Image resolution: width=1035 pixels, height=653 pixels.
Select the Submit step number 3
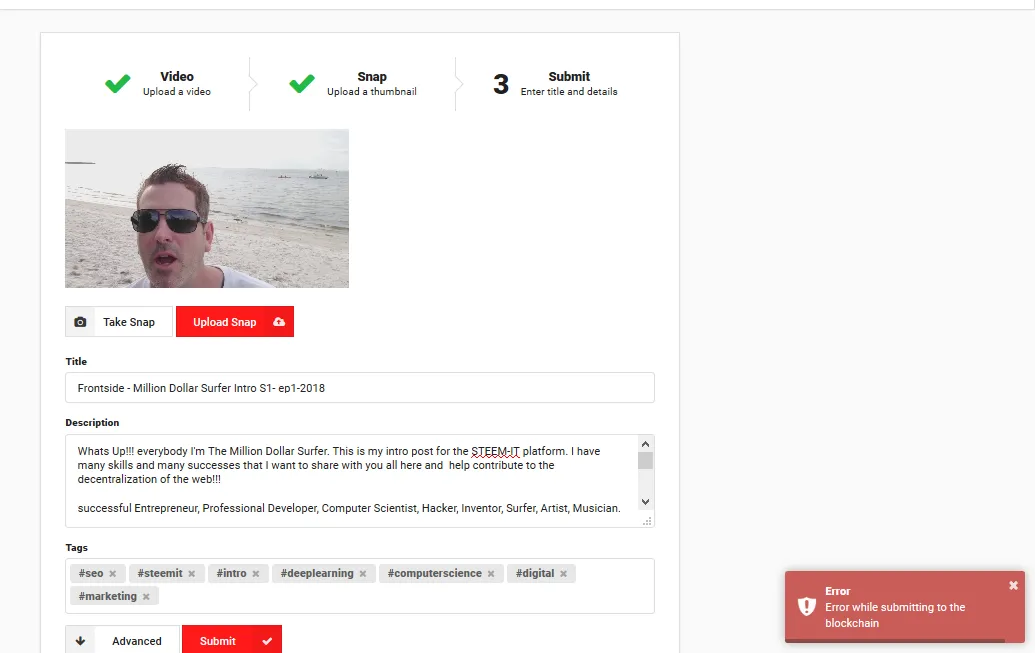pos(501,85)
